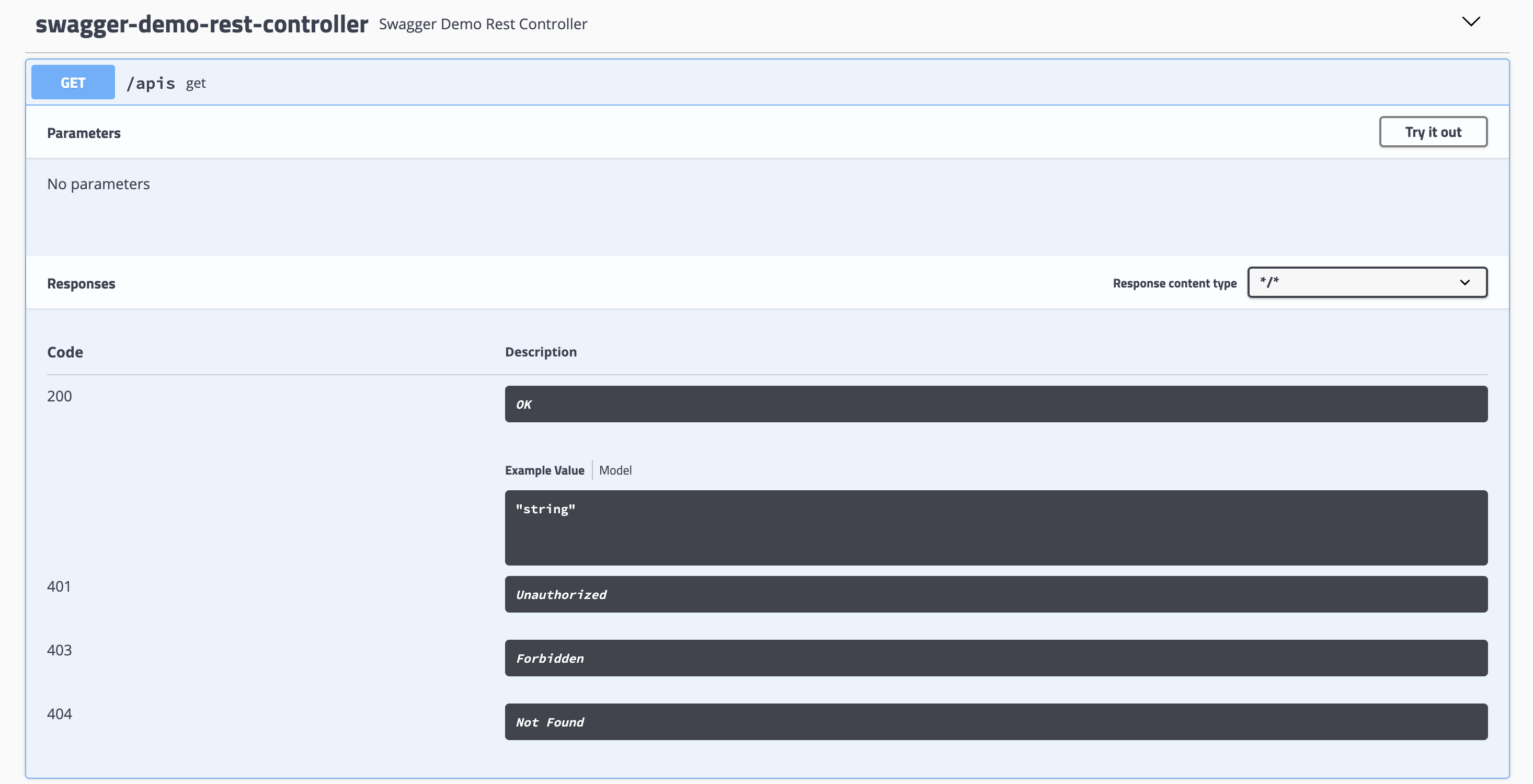Click the 404 response code

coord(60,714)
